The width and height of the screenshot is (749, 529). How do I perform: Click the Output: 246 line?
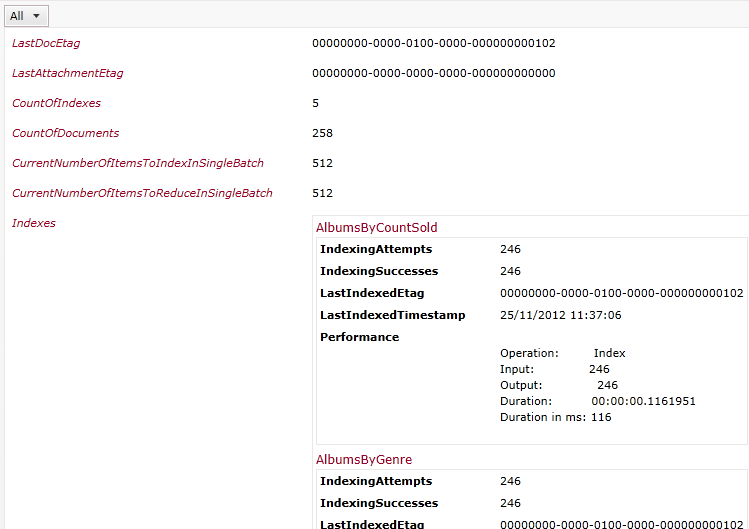(559, 385)
